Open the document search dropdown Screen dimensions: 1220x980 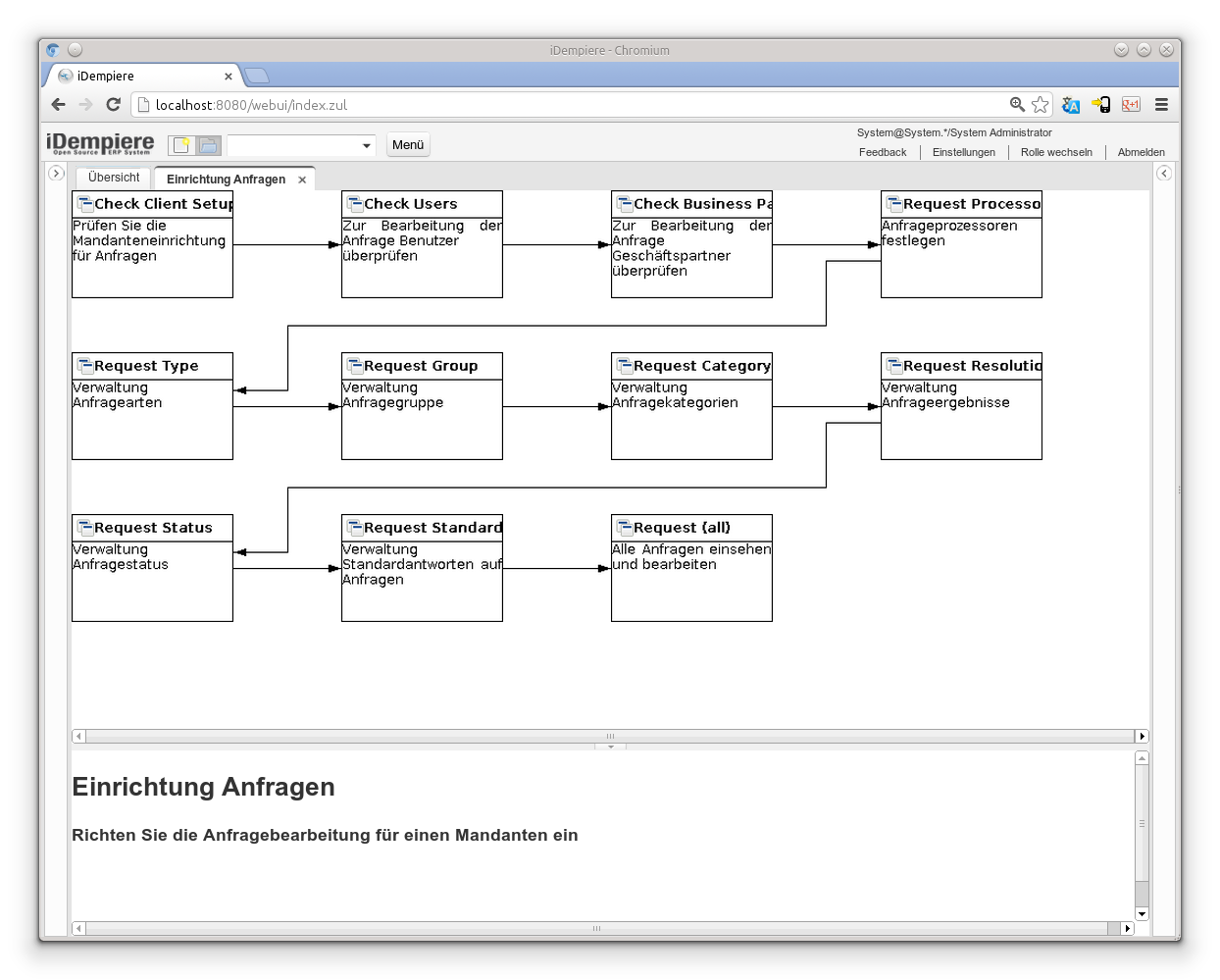coord(366,144)
